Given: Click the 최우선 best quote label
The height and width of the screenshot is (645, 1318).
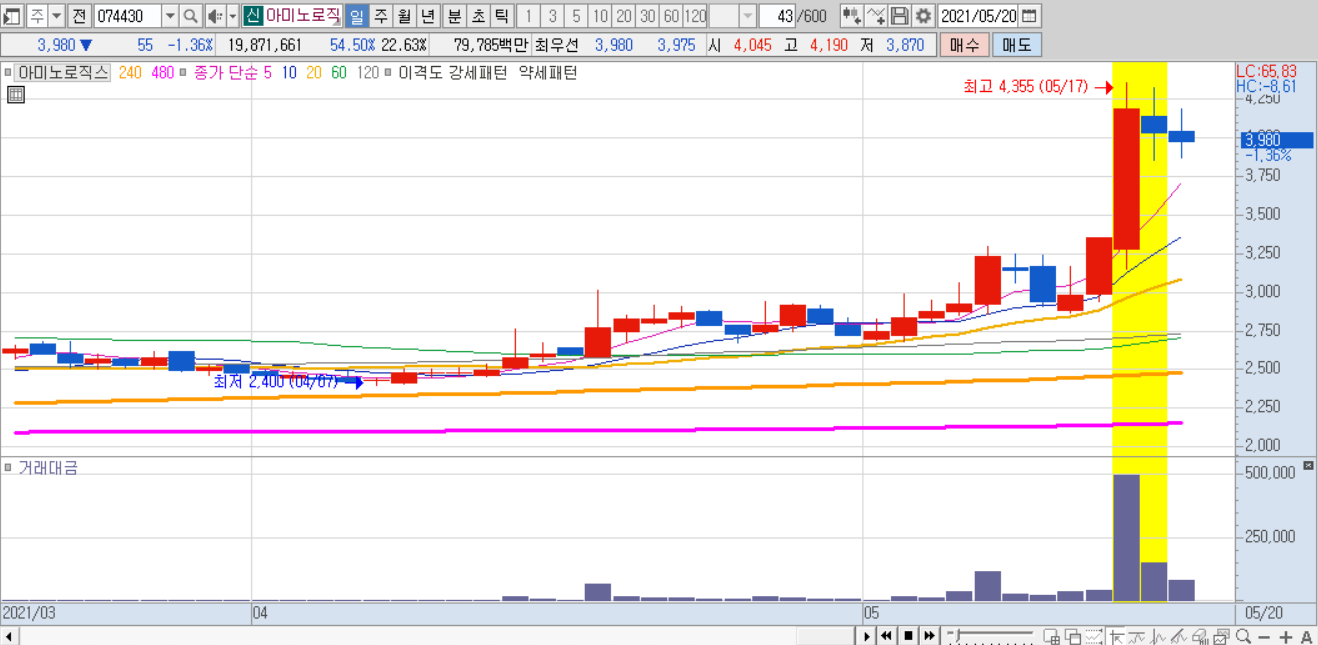Looking at the screenshot, I should point(558,45).
